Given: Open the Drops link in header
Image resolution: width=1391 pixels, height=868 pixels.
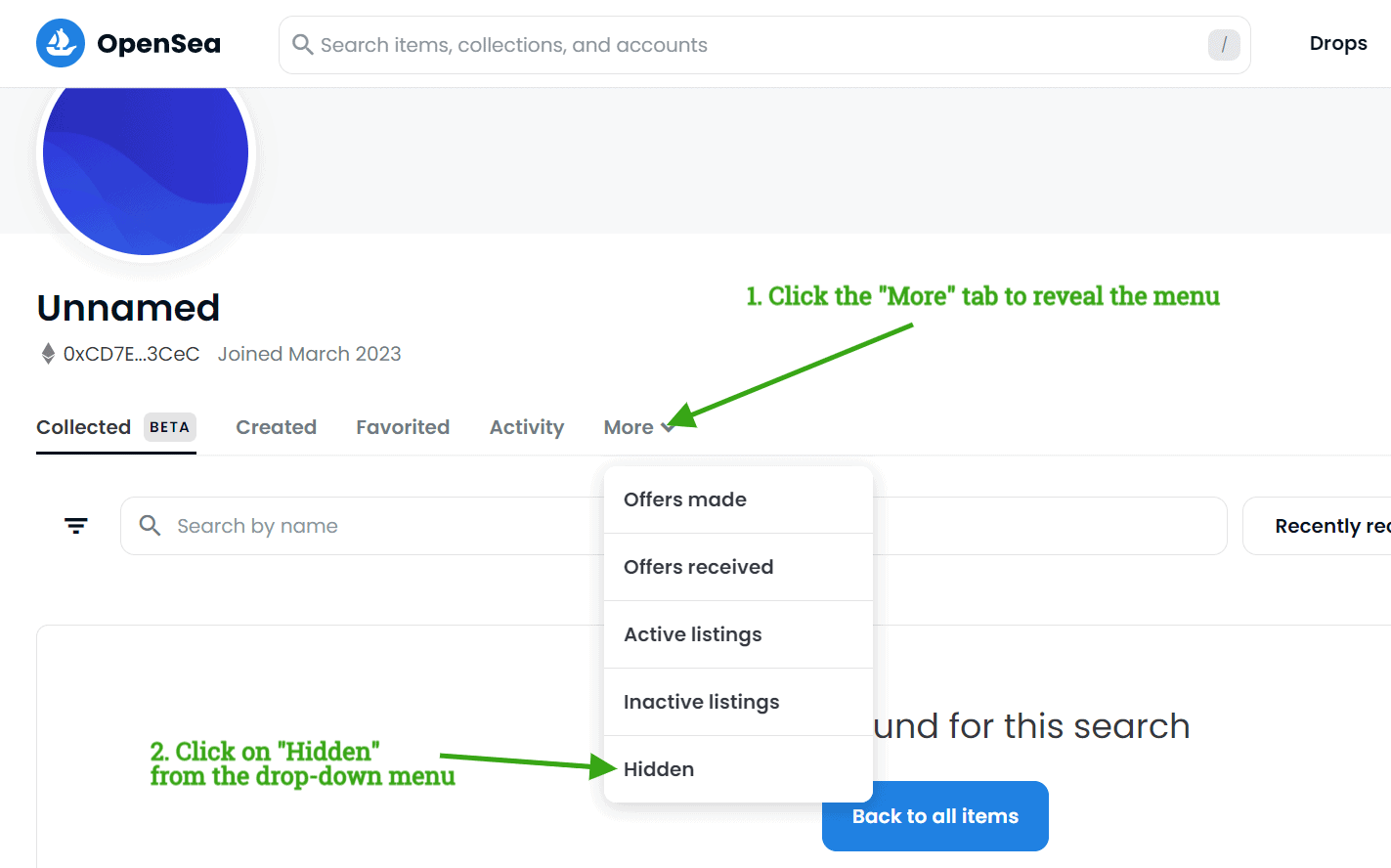Looking at the screenshot, I should 1338,43.
